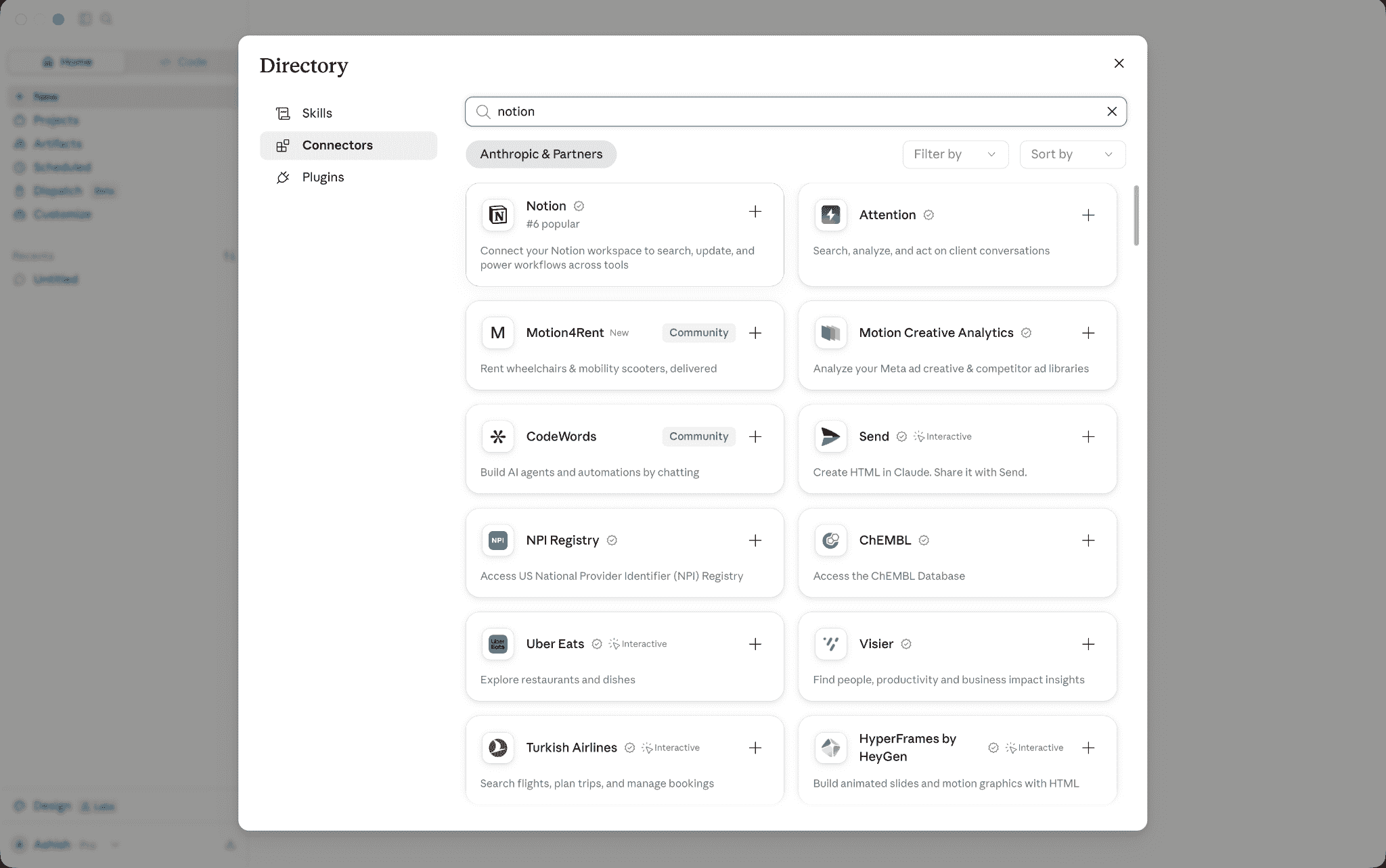This screenshot has width=1386, height=868.
Task: Click the Visier logo icon
Action: 830,643
